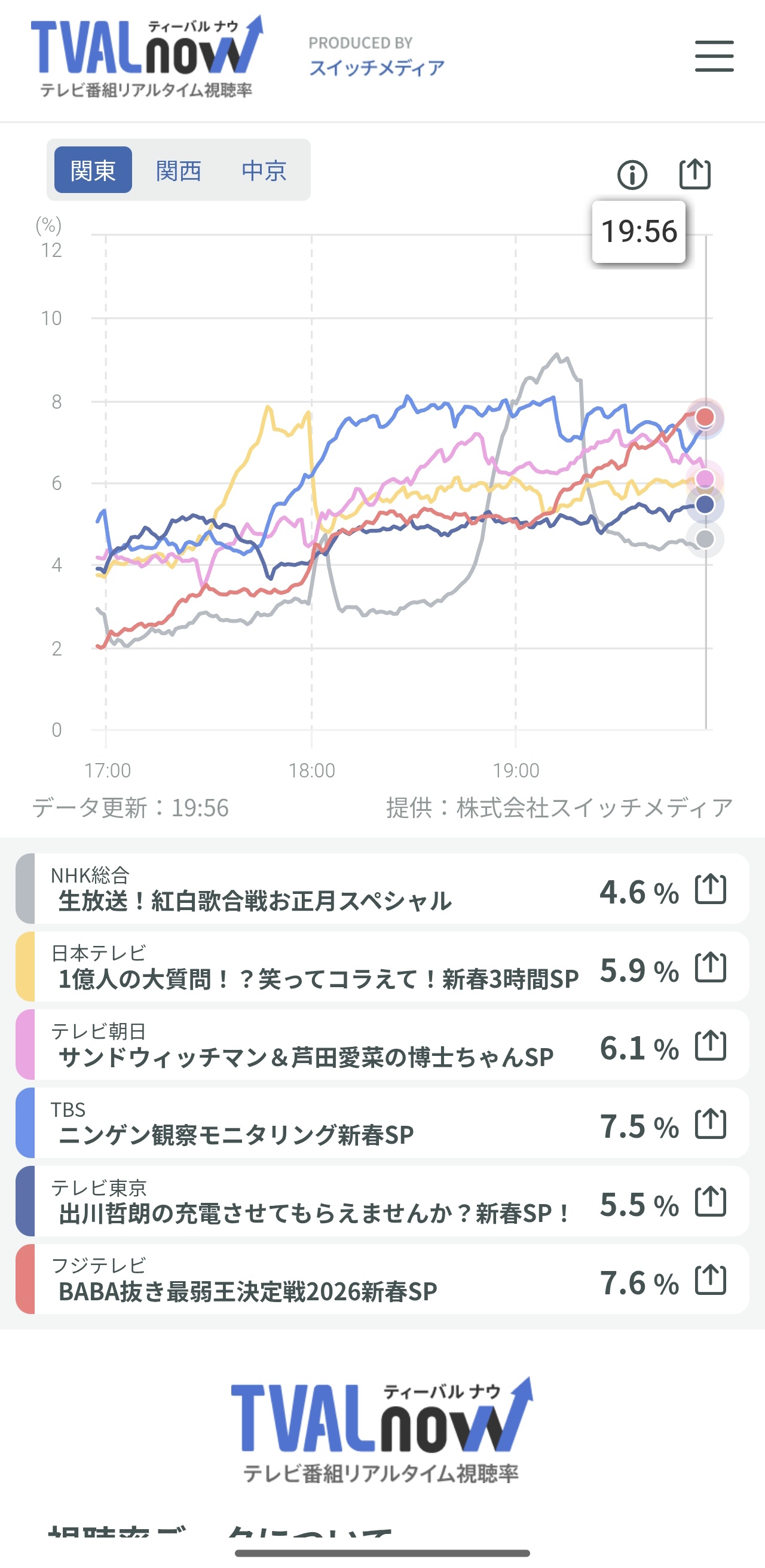Click the gray NHK chart data point
765x1568 pixels.
tap(705, 538)
